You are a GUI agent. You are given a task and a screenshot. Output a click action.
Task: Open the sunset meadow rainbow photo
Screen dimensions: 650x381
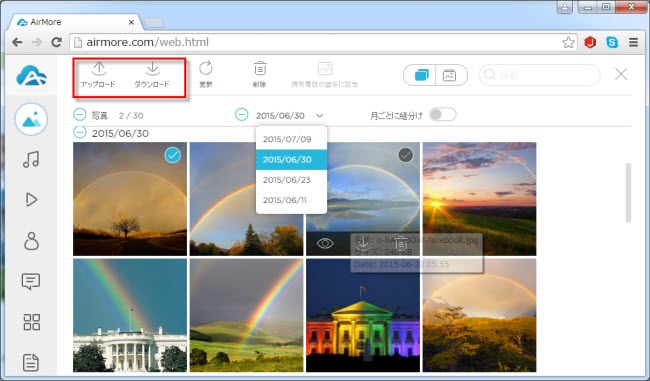[x=479, y=199]
